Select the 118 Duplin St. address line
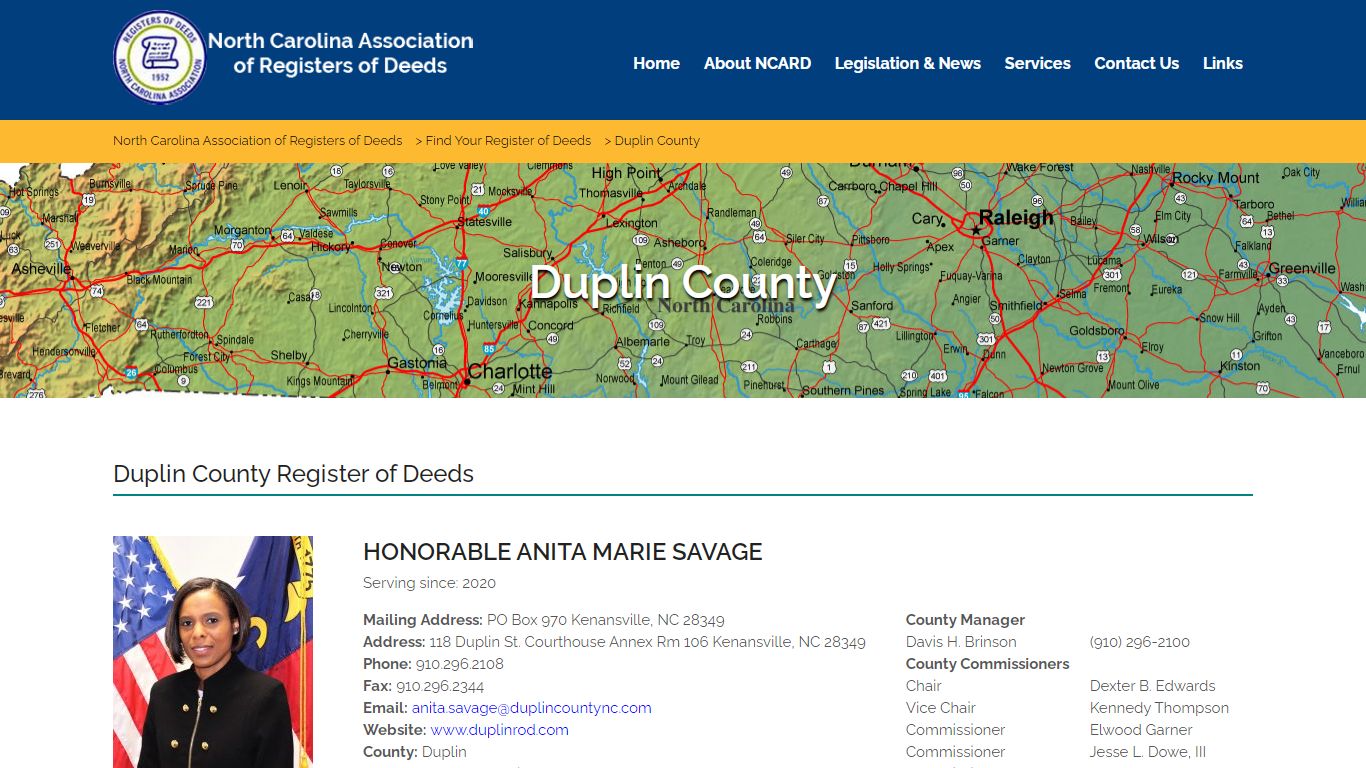 [x=614, y=642]
